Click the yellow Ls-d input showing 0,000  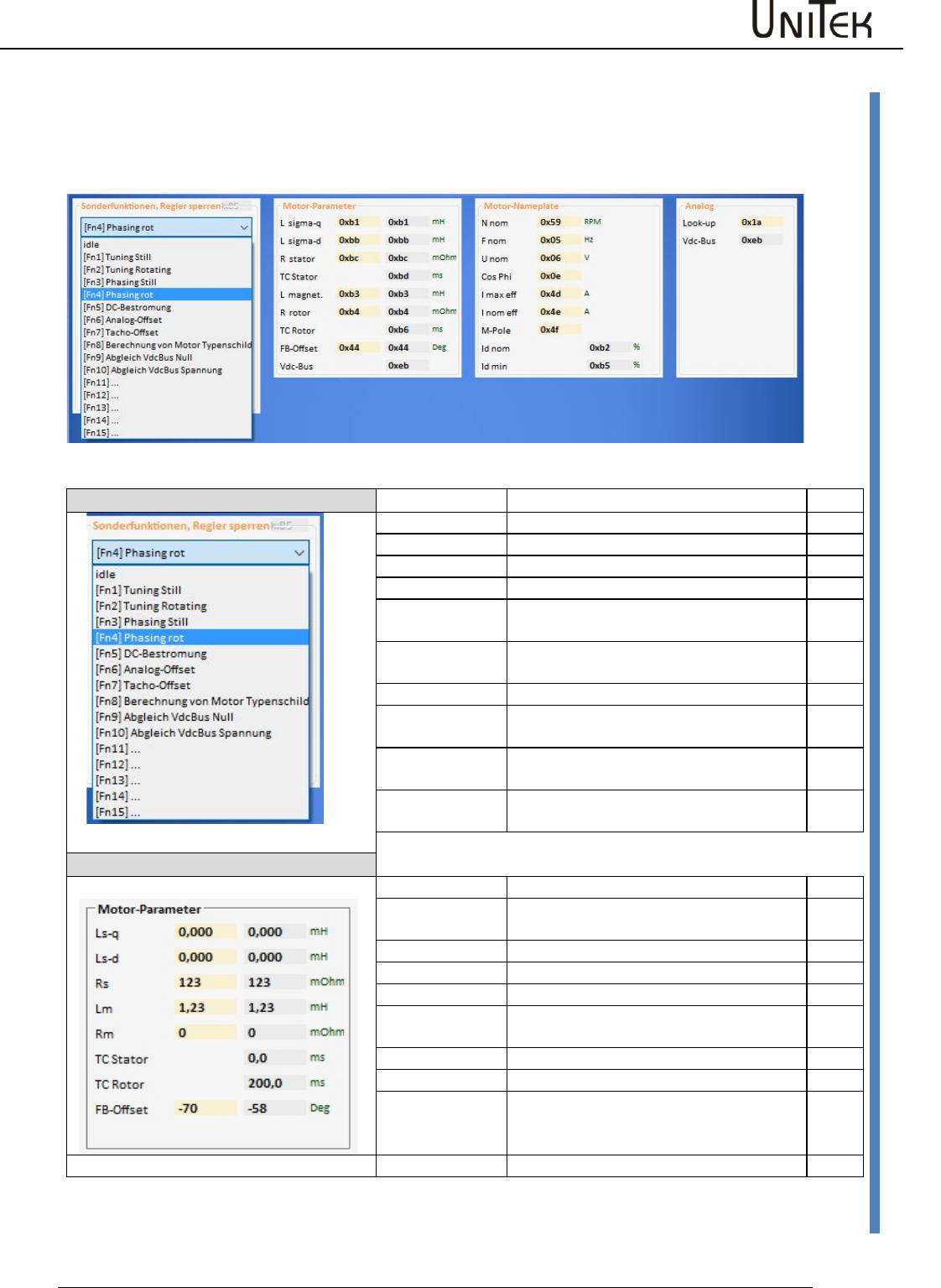(x=206, y=957)
